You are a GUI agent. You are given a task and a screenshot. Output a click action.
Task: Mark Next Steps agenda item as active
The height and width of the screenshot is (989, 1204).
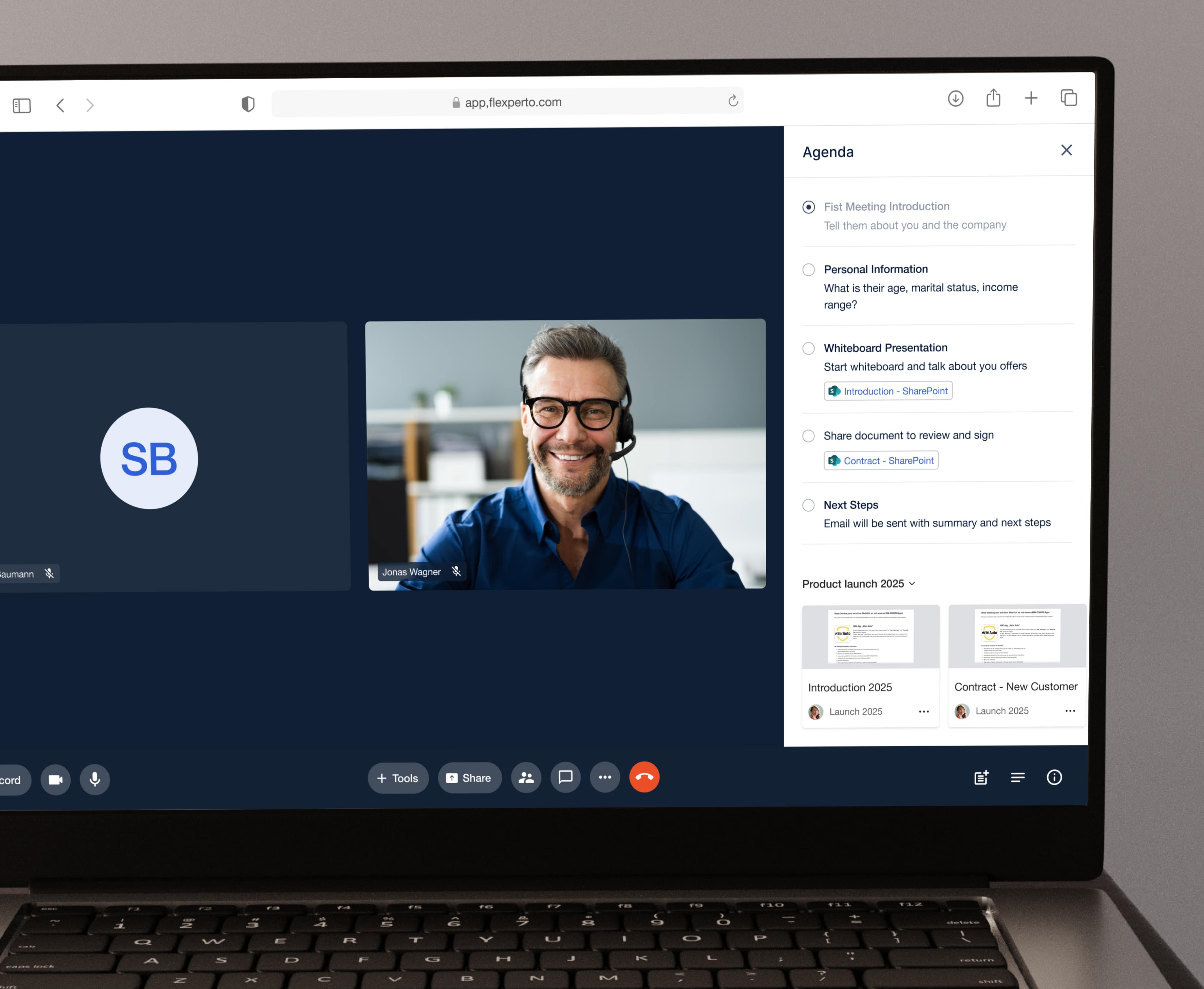click(808, 505)
